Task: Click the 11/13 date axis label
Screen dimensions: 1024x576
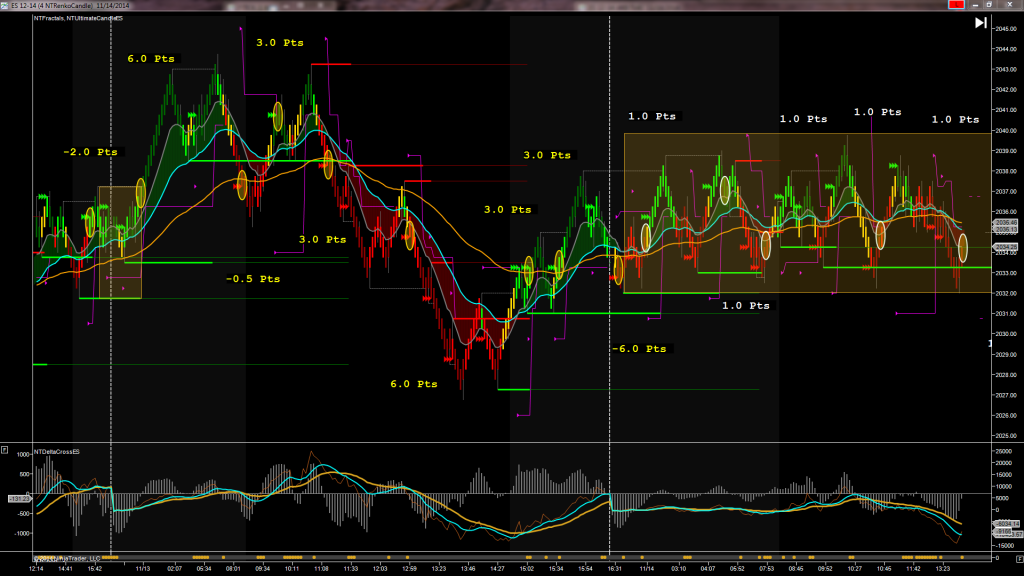Action: click(142, 569)
